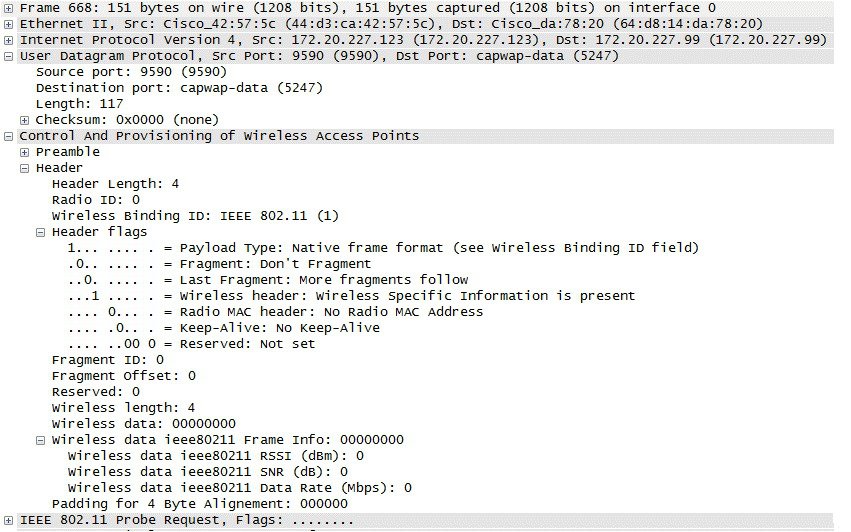Click the RSSI (dBm) field row
The image size is (851, 532).
(215, 456)
